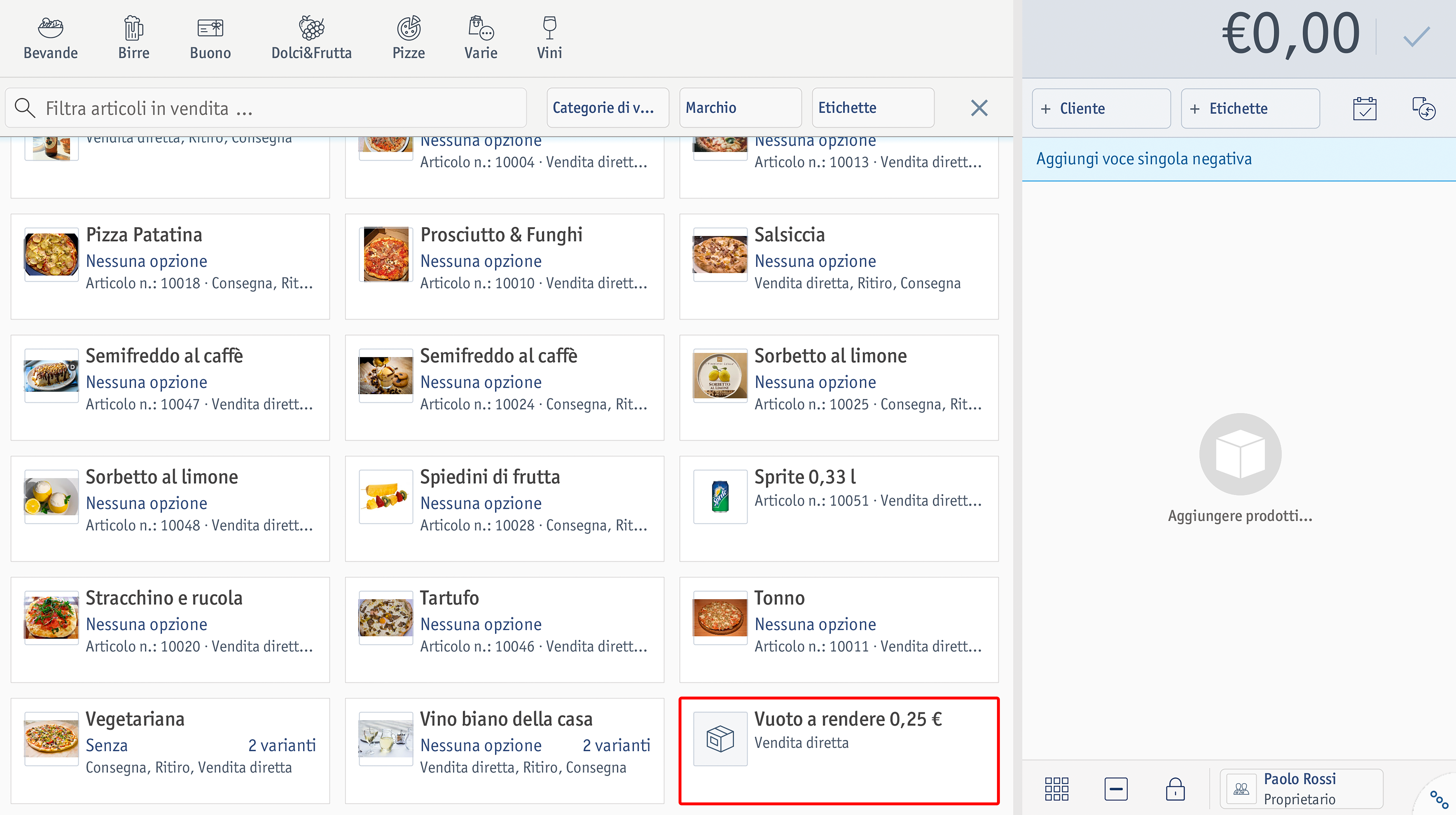Click the Vuoto a rendere box icon
The height and width of the screenshot is (815, 1456).
(720, 739)
